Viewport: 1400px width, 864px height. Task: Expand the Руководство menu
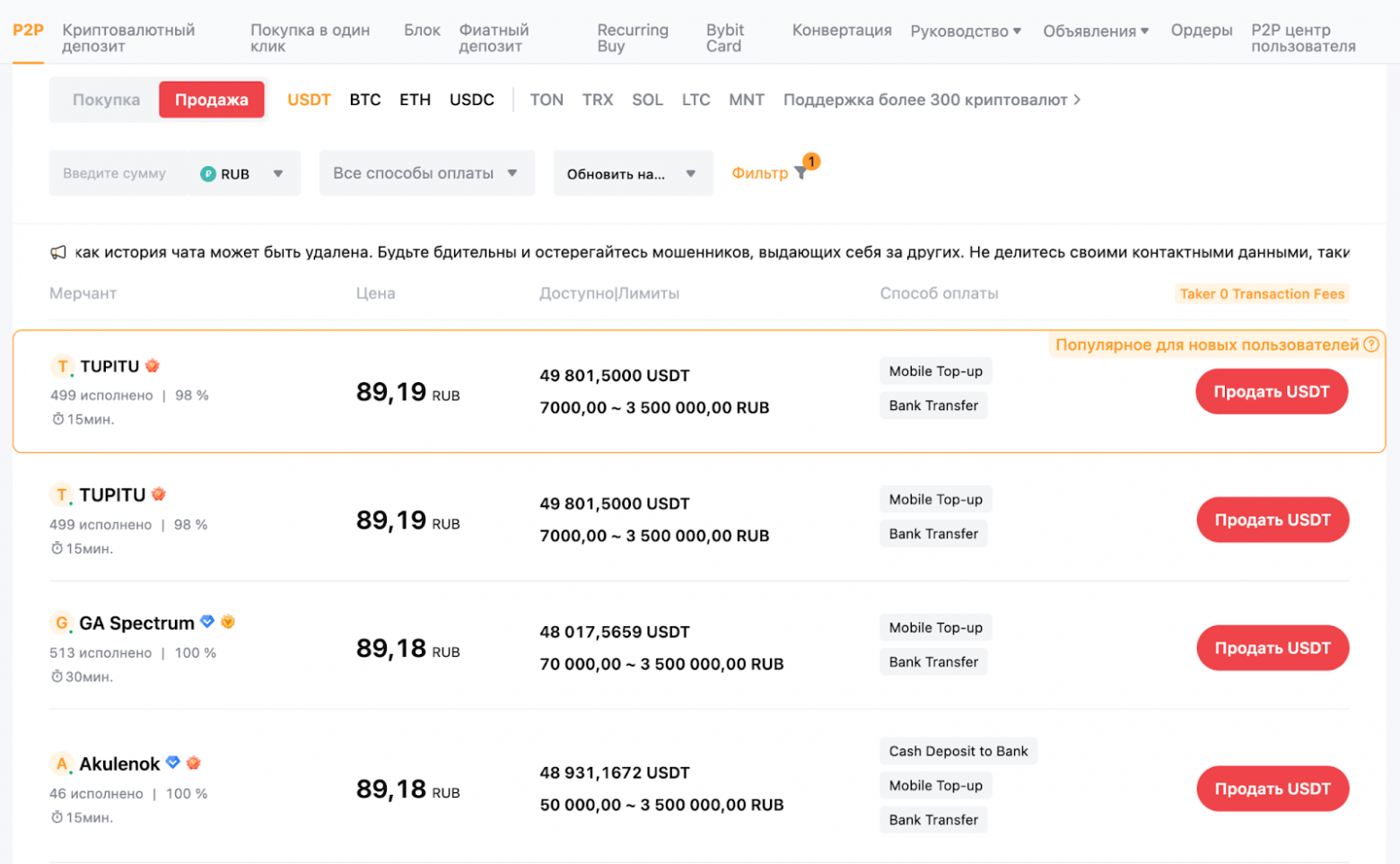point(965,30)
